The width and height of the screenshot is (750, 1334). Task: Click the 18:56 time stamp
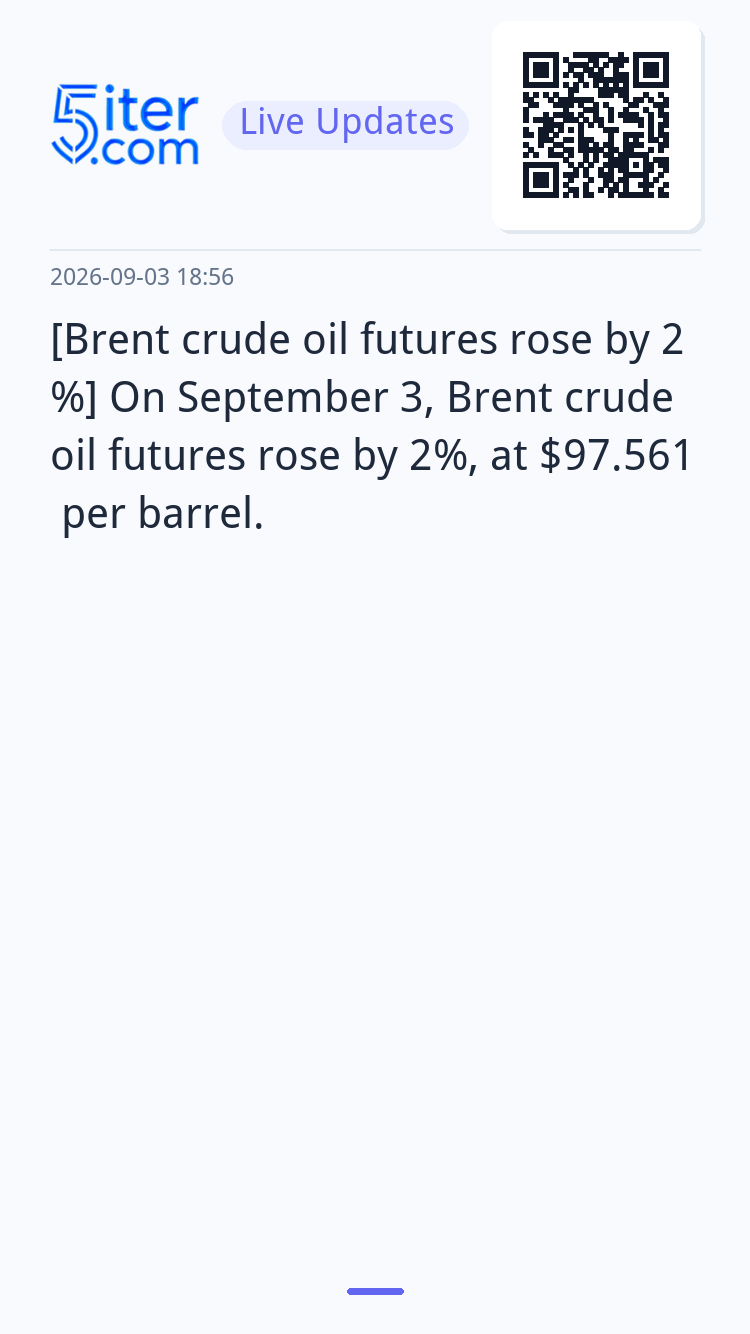[x=205, y=277]
